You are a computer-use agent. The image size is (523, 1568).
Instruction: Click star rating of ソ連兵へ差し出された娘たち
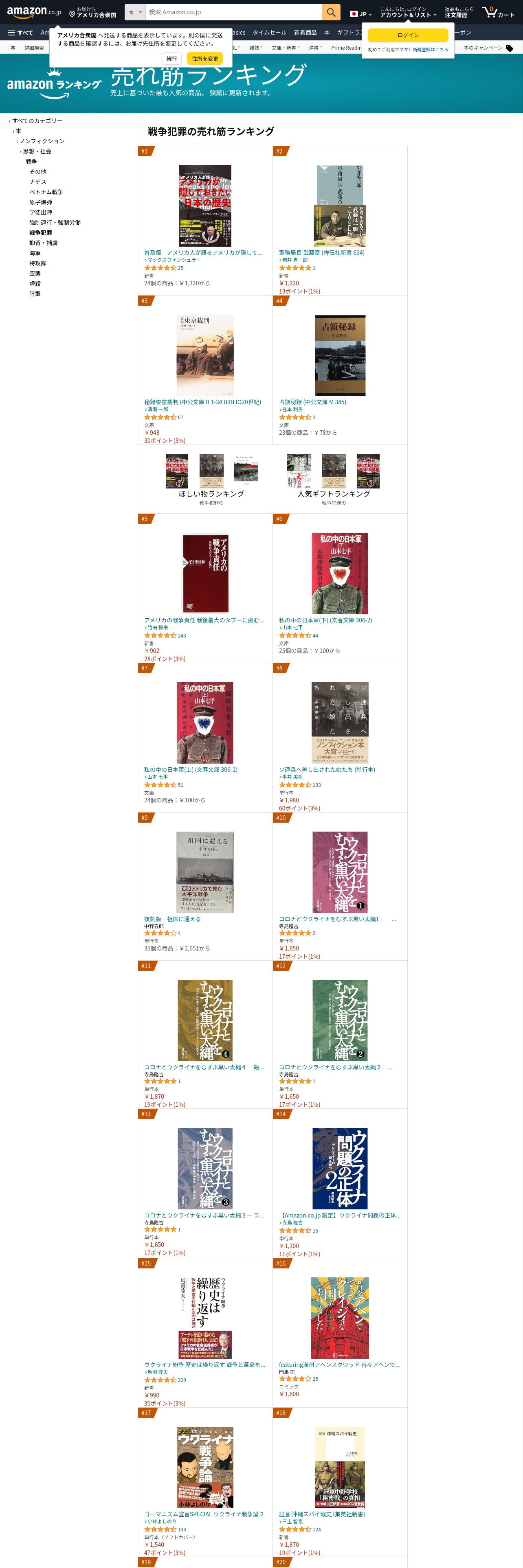tap(295, 785)
